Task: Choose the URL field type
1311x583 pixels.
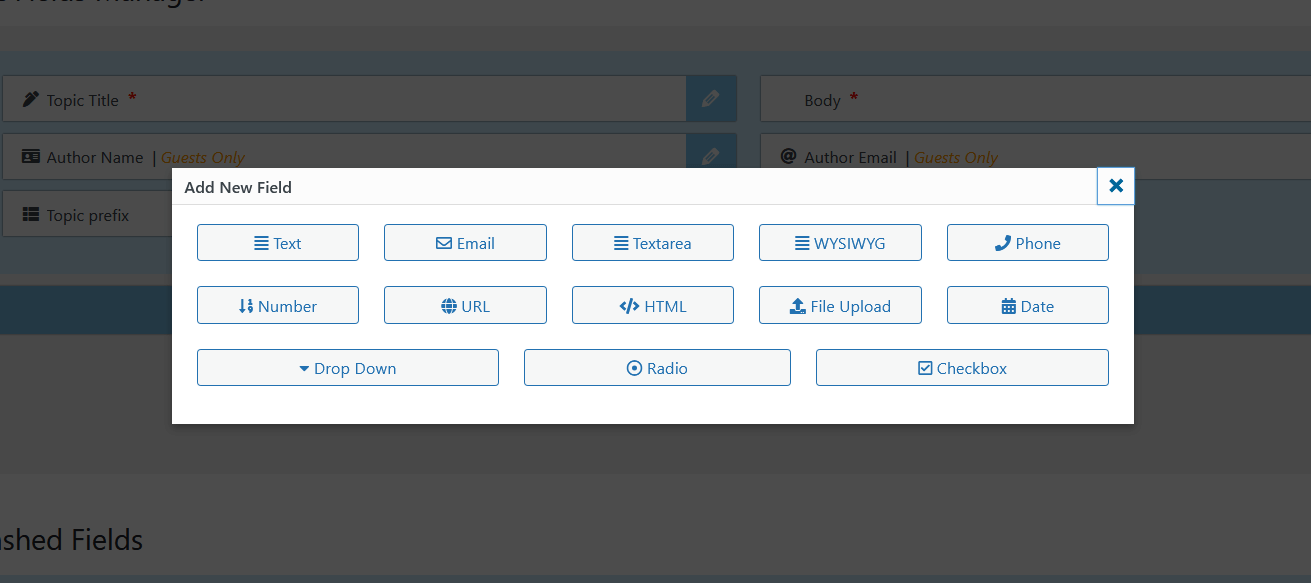Action: pyautogui.click(x=465, y=306)
